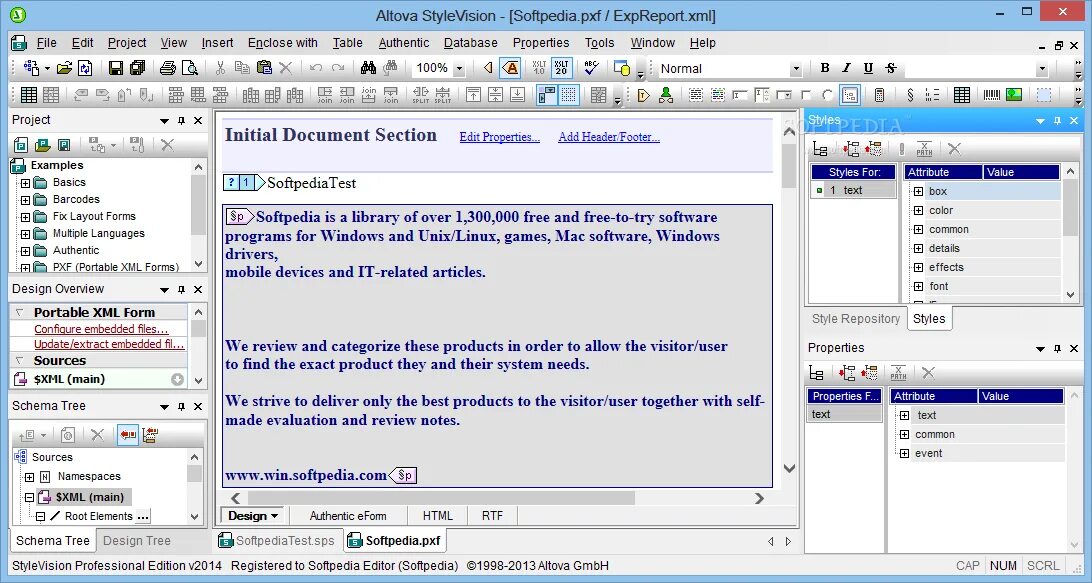The width and height of the screenshot is (1092, 583).
Task: Switch to the Design Tree tab
Action: pos(136,541)
